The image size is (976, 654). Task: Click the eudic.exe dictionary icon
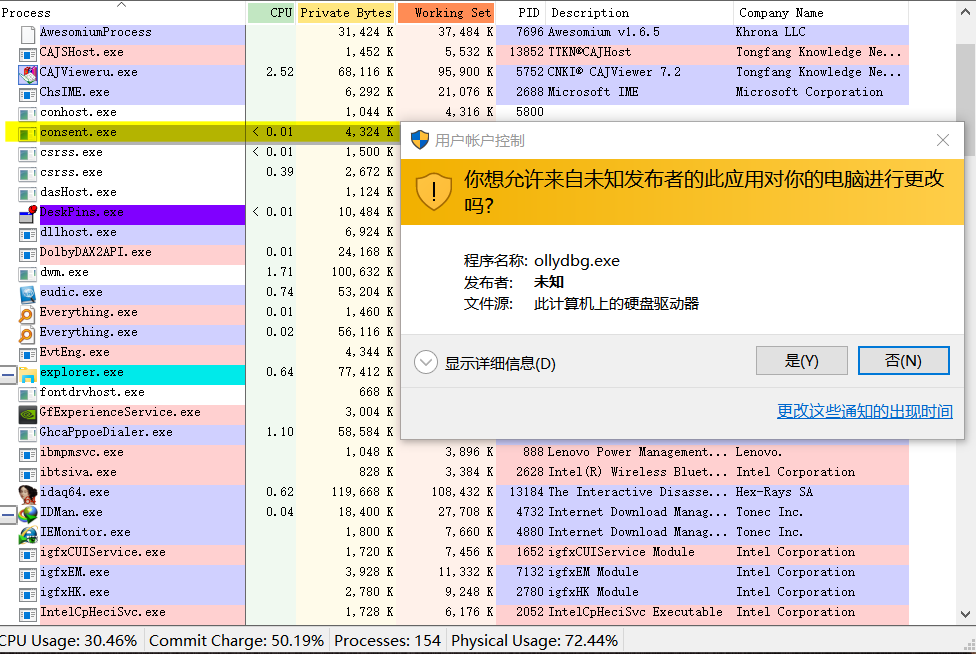click(x=27, y=294)
